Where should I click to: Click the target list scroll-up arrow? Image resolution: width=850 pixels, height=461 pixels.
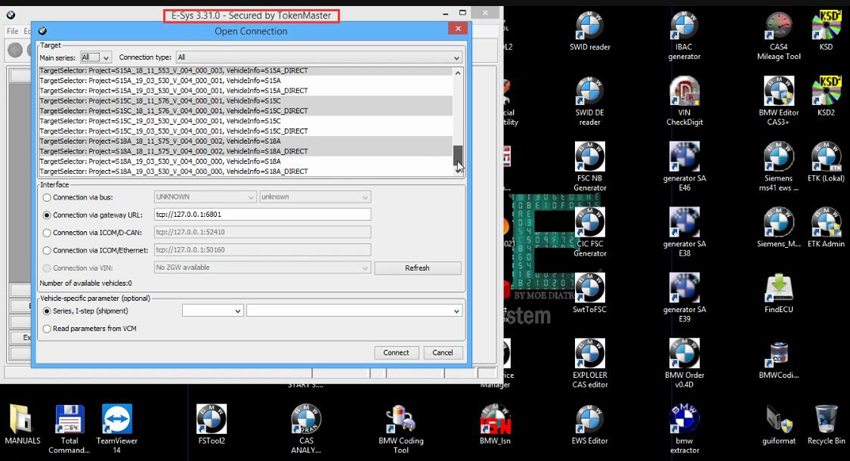point(458,73)
